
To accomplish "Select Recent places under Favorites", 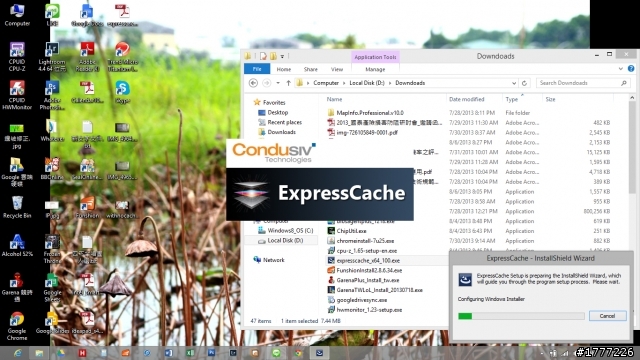I will click(x=284, y=122).
